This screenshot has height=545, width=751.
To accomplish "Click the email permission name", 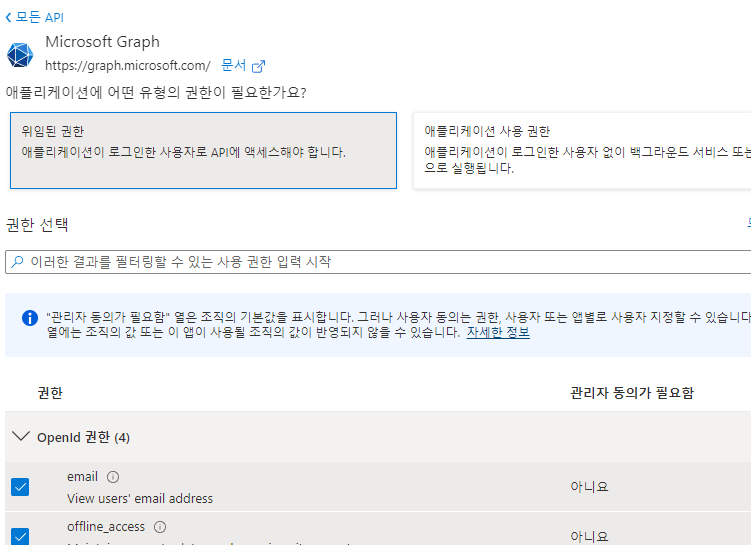I will (82, 477).
